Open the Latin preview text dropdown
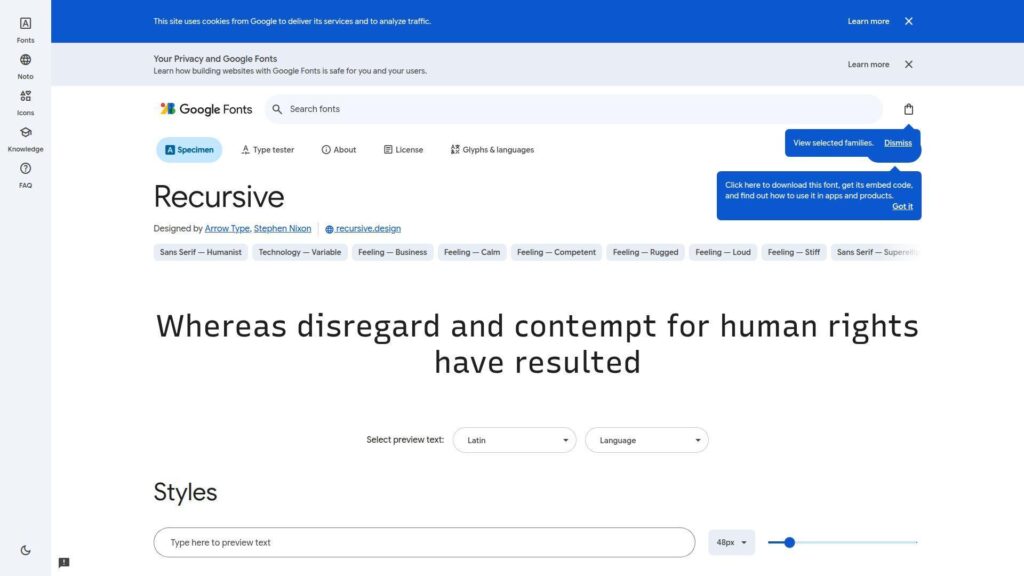 (514, 440)
